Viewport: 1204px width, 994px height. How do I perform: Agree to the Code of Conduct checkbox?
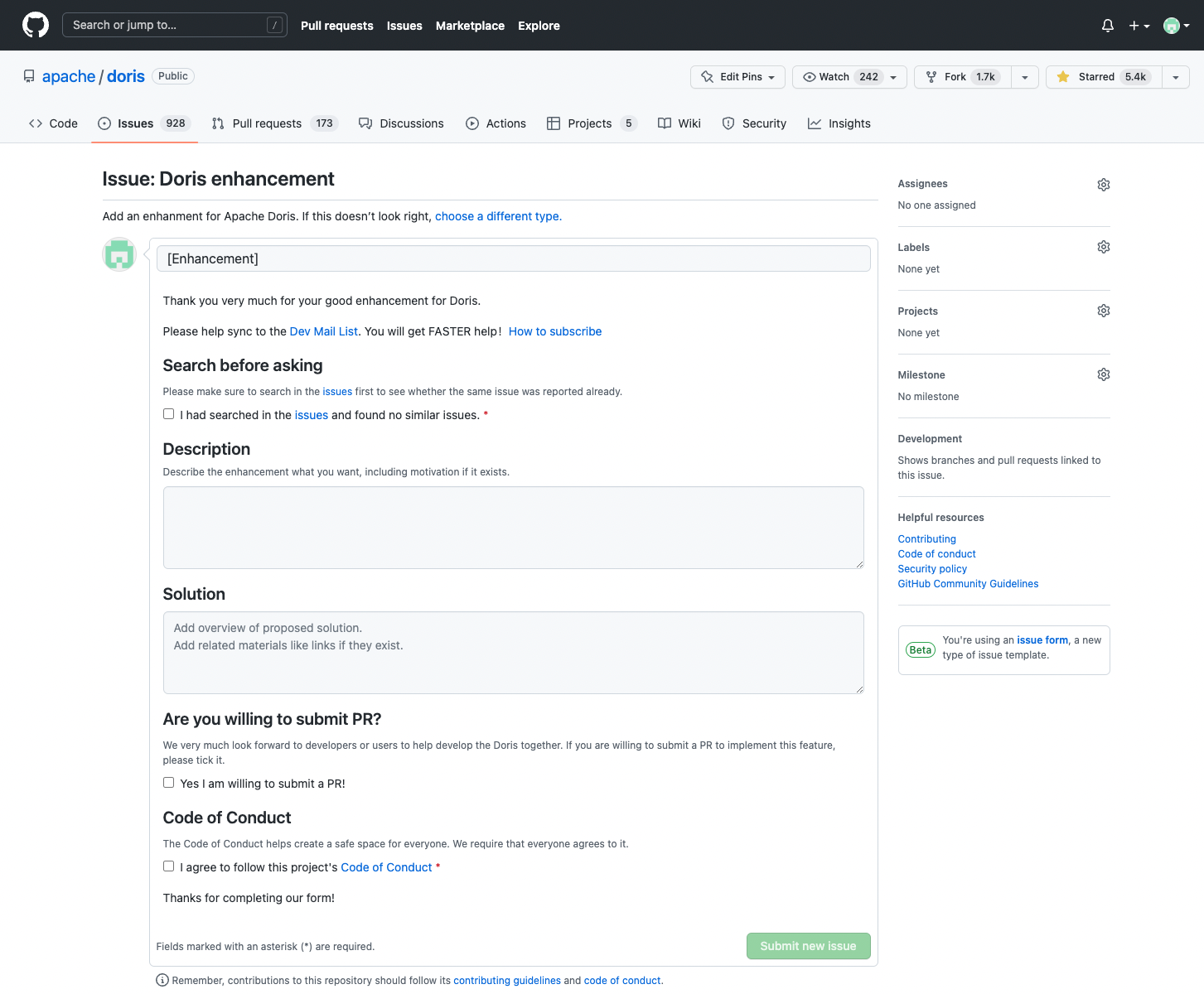(169, 866)
